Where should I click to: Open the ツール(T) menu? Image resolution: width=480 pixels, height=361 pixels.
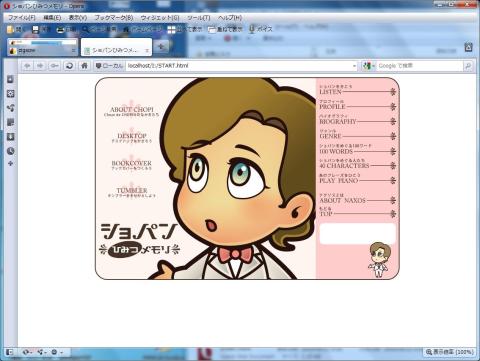198,17
